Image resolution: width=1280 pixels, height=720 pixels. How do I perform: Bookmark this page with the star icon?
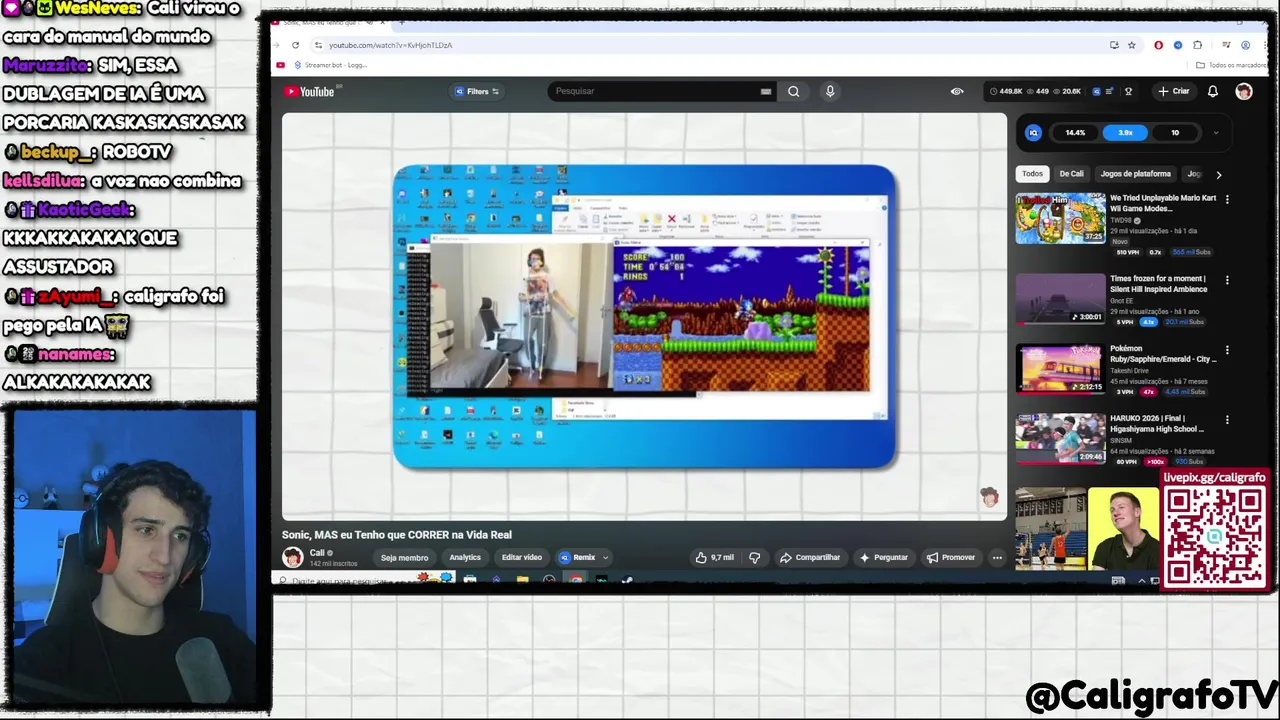(1132, 45)
